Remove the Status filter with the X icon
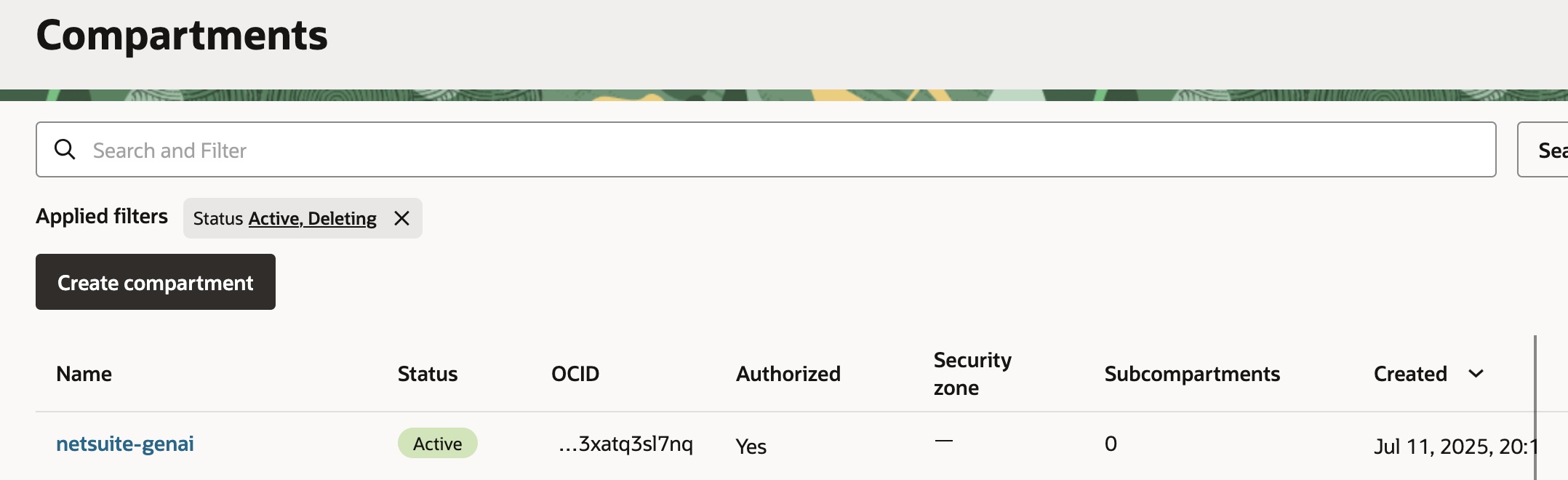This screenshot has height=480, width=1568. pos(401,218)
